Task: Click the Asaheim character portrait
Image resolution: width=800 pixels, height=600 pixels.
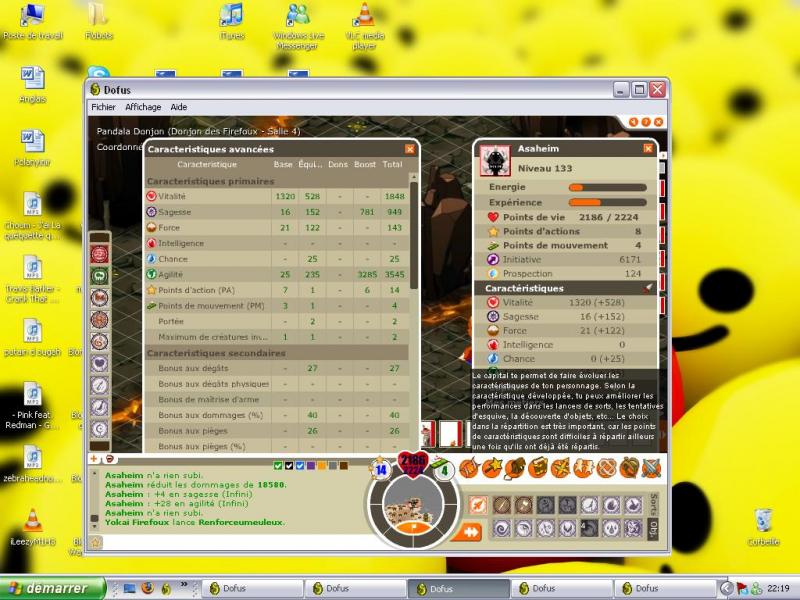Action: (x=495, y=161)
